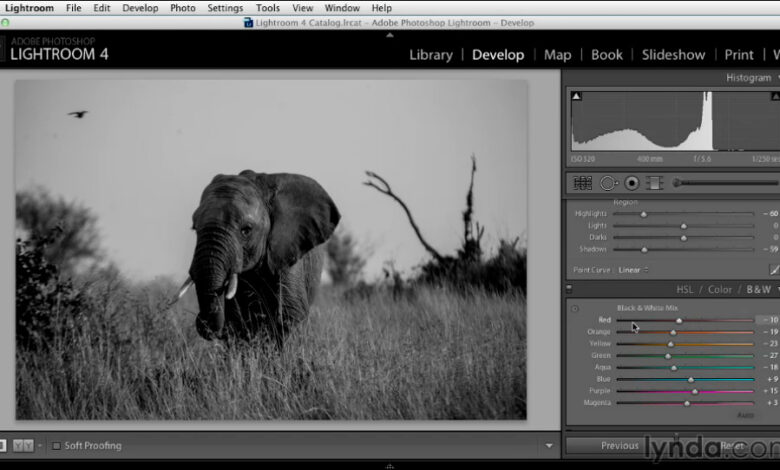Click the B&W Mix targeted adjustment tool
The image size is (780, 470).
click(x=574, y=308)
